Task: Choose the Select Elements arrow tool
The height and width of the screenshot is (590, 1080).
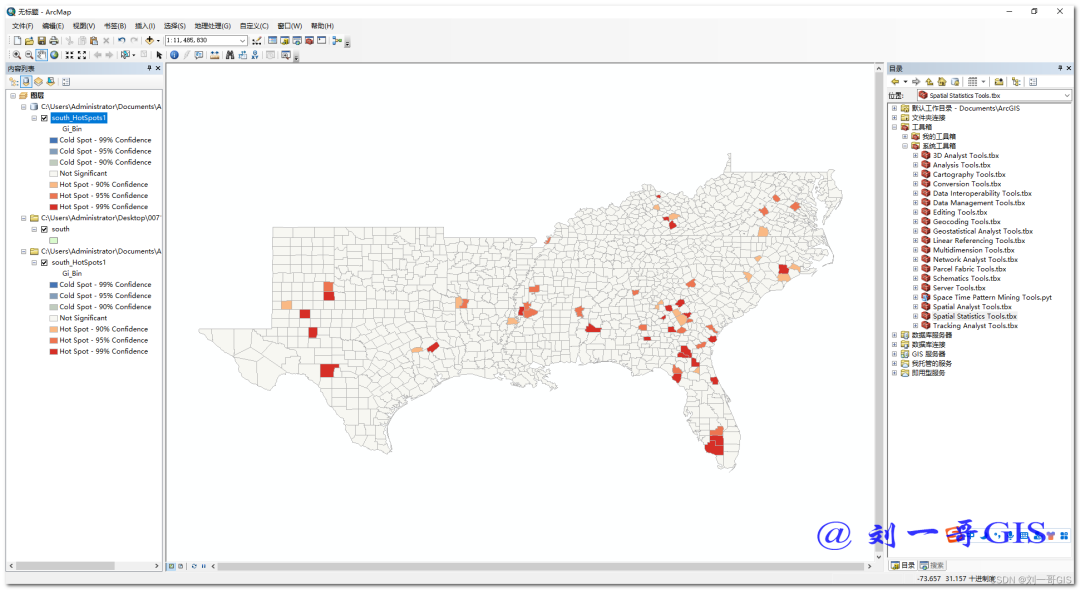Action: click(x=160, y=55)
